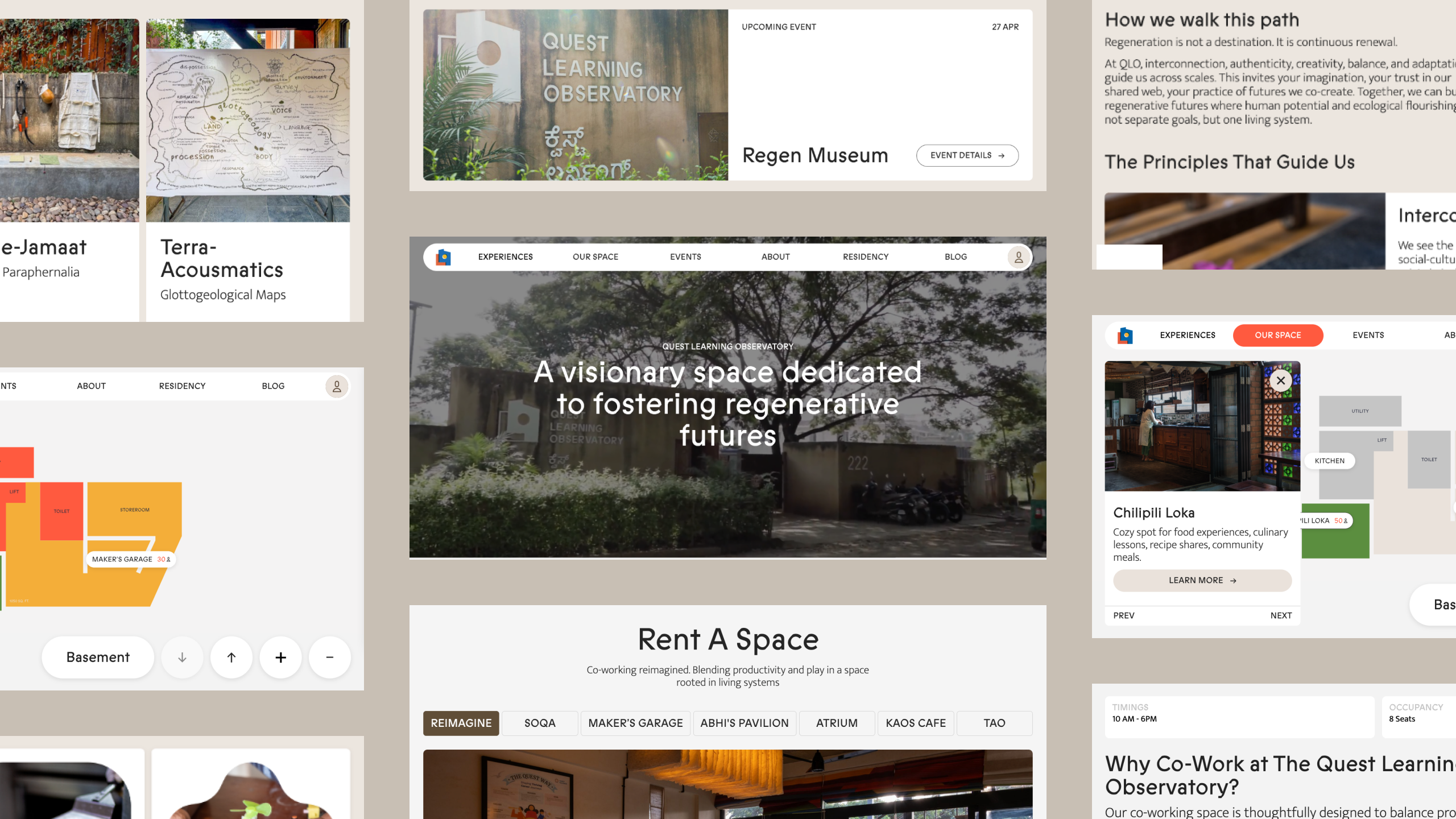Click the Quest logo beside EXPERIENCES on right

1125,336
